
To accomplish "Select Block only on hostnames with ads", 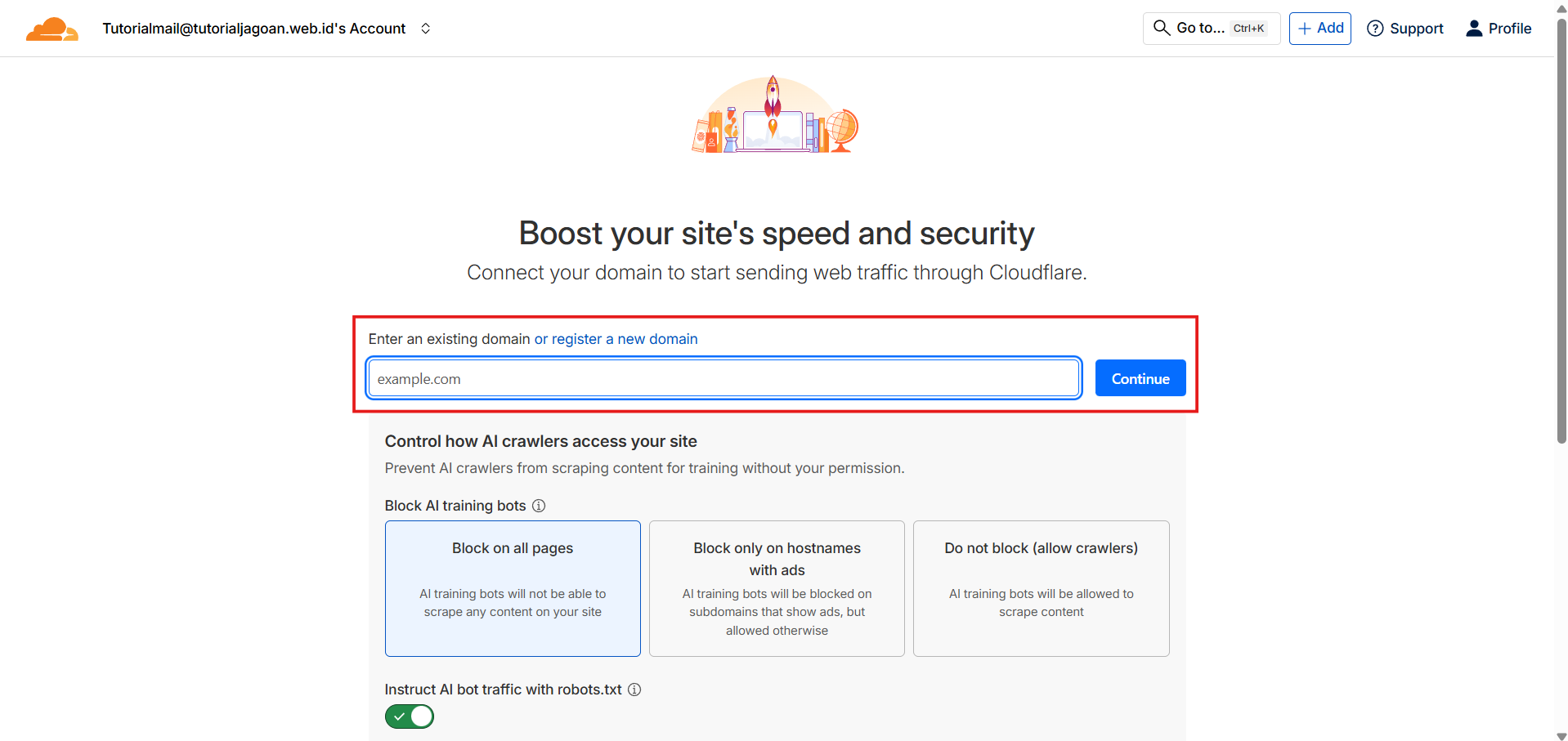I will coord(777,588).
